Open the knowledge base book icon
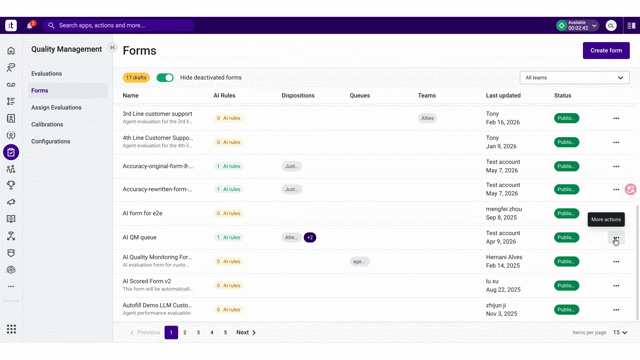640x360 pixels. [11, 219]
